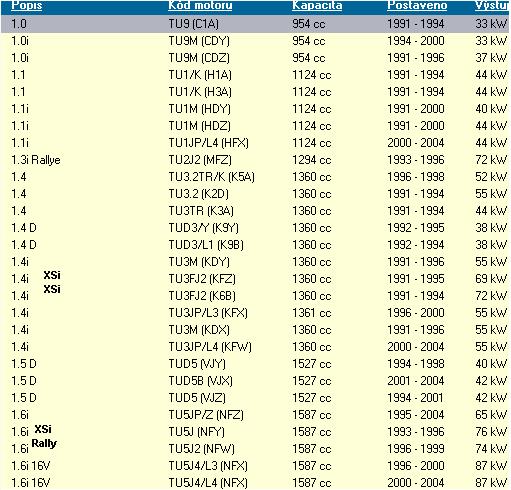Sort by the Postaveno column header
This screenshot has width=511, height=490.
[x=417, y=5]
